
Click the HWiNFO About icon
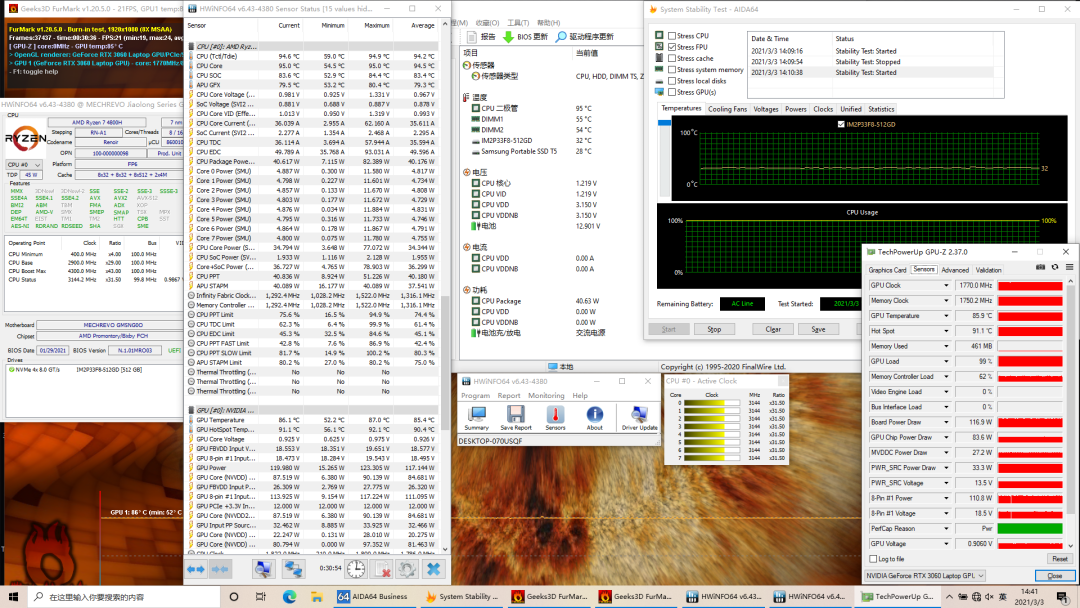pyautogui.click(x=595, y=416)
